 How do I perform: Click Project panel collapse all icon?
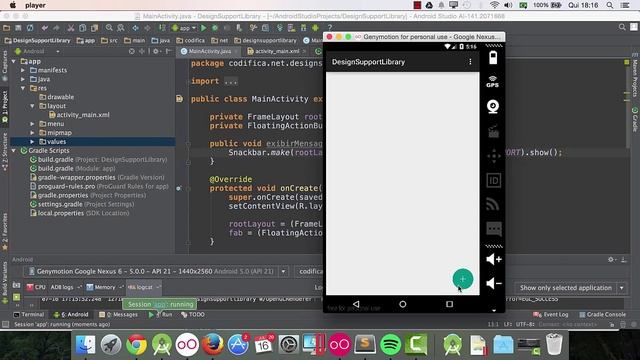142,51
